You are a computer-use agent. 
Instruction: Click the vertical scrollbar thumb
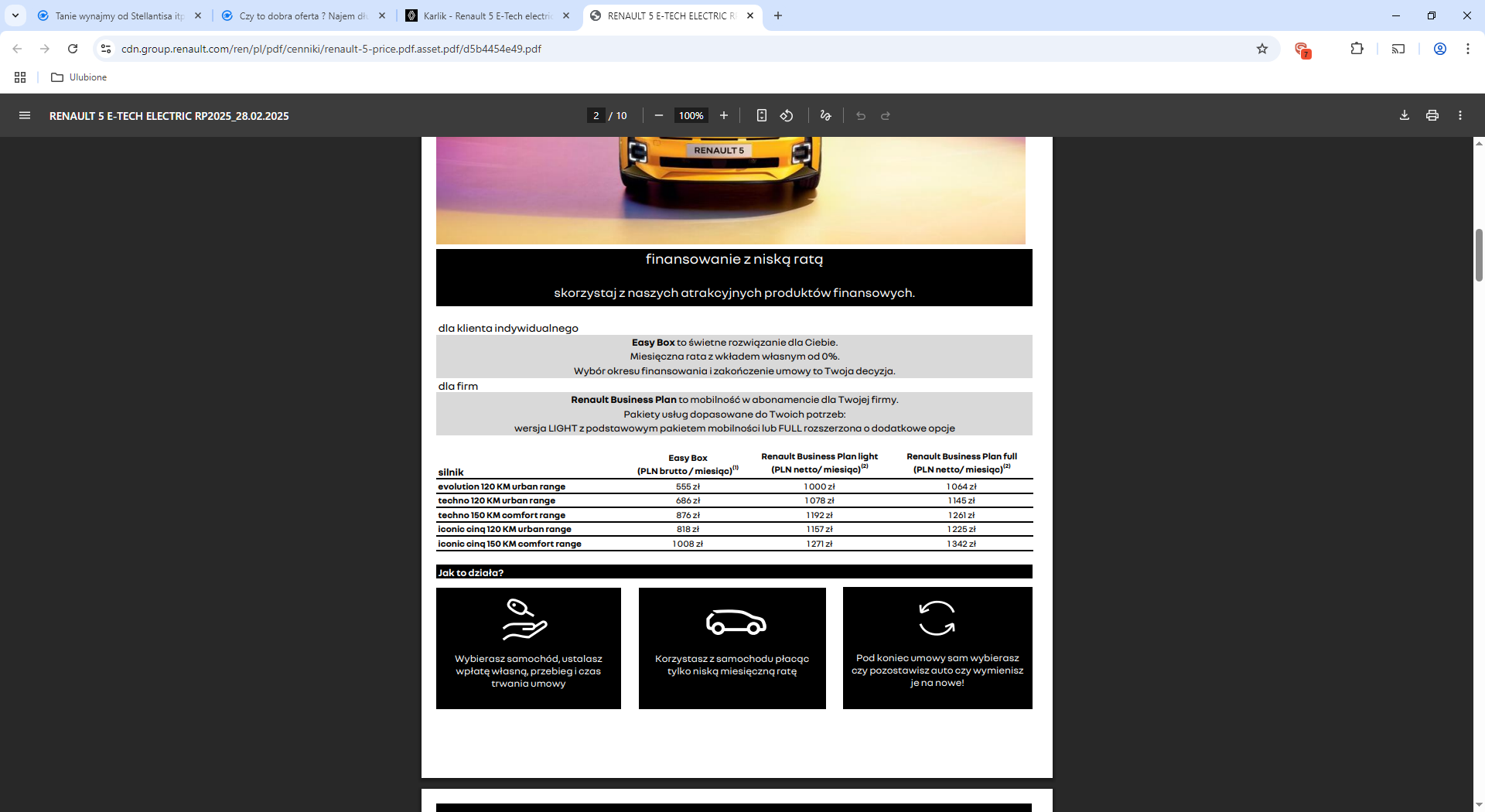coord(1479,255)
